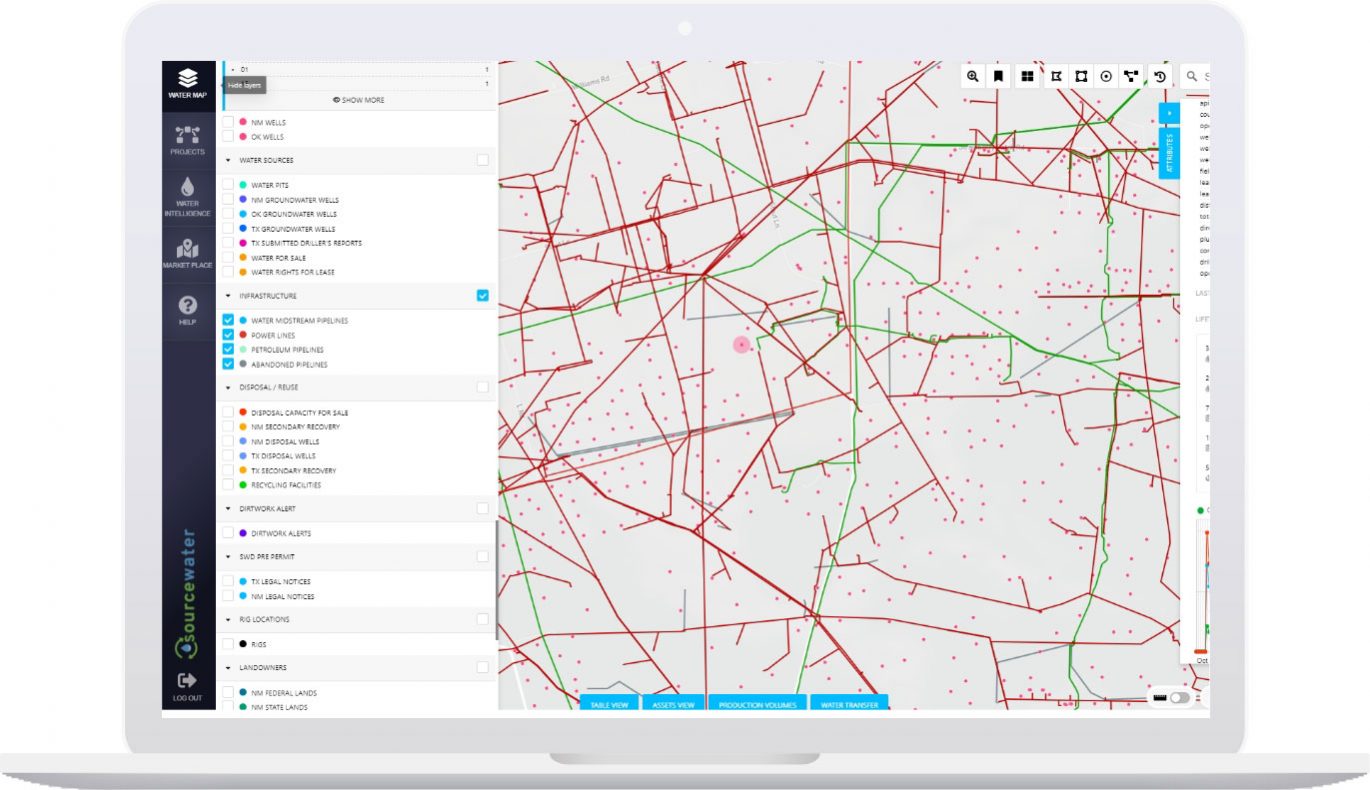Collapse the Water Sources section arrow
The height and width of the screenshot is (790, 1370).
[x=228, y=160]
